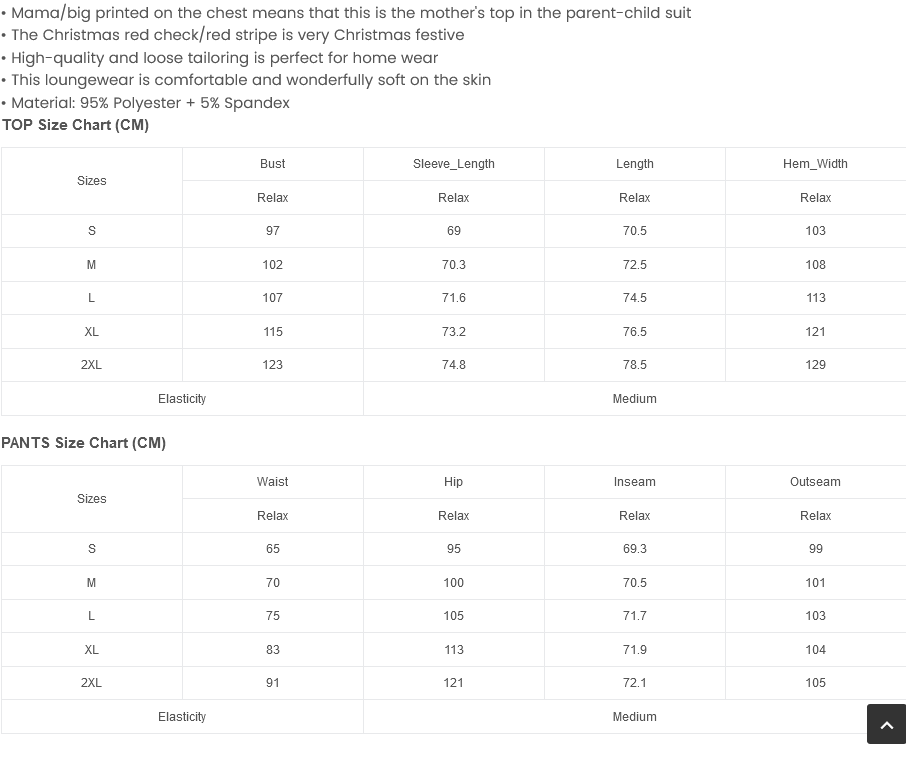Select the 2XL bust value 123
This screenshot has width=906, height=770.
point(272,365)
